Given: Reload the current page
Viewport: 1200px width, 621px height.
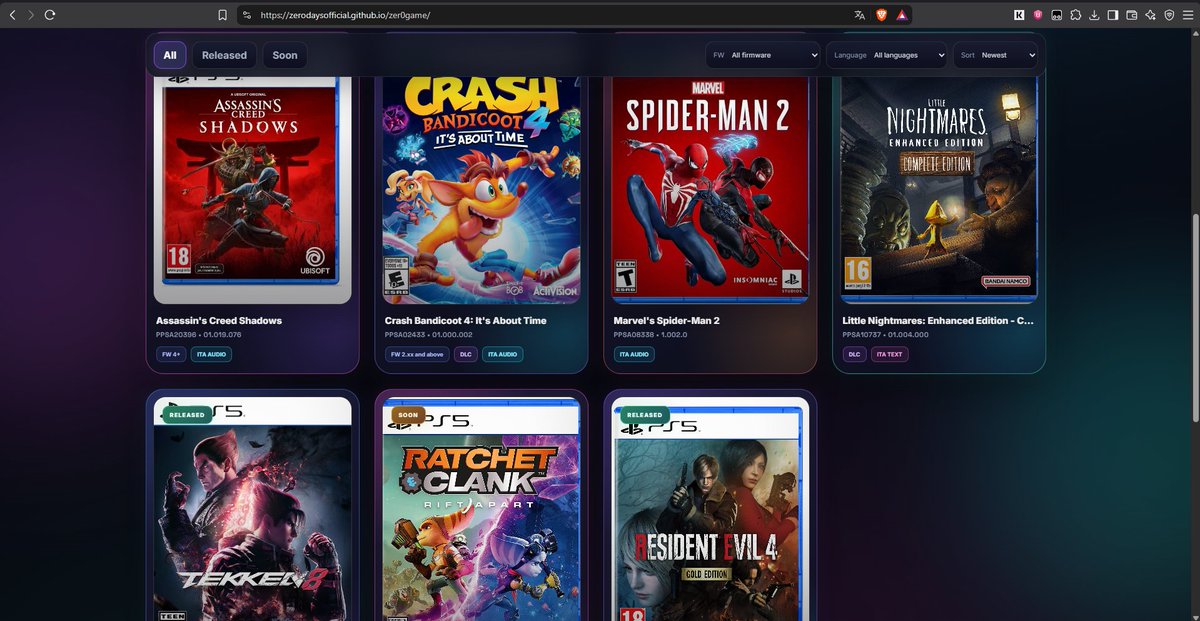Looking at the screenshot, I should pos(50,15).
